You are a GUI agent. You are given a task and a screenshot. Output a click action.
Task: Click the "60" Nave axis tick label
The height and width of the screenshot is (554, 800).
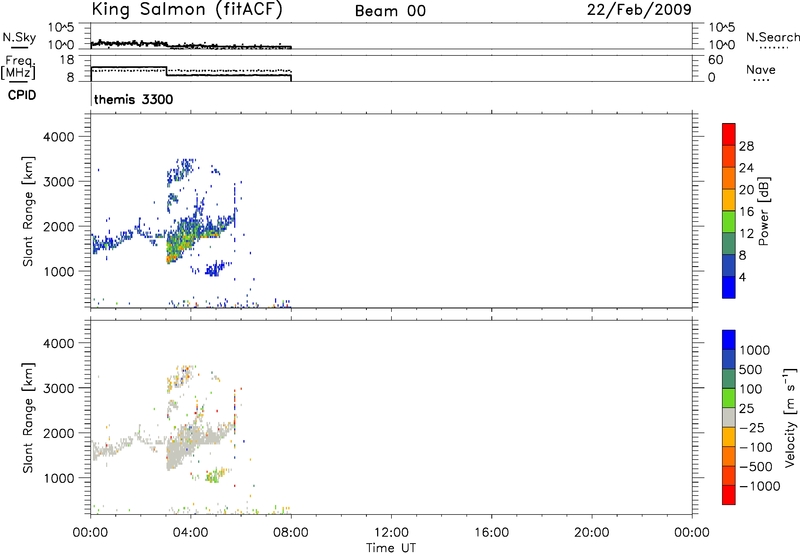click(x=715, y=60)
